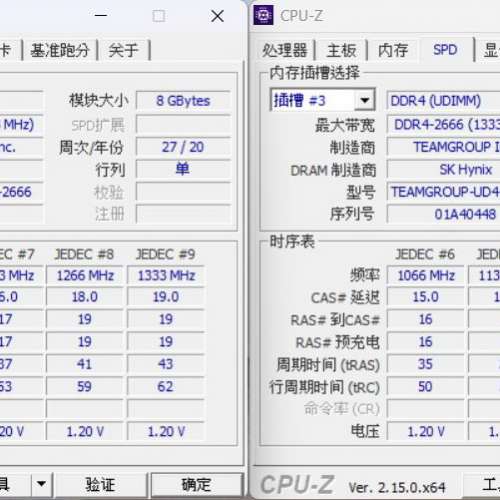Select the SPD tab in right window
The height and width of the screenshot is (500, 500).
click(445, 50)
